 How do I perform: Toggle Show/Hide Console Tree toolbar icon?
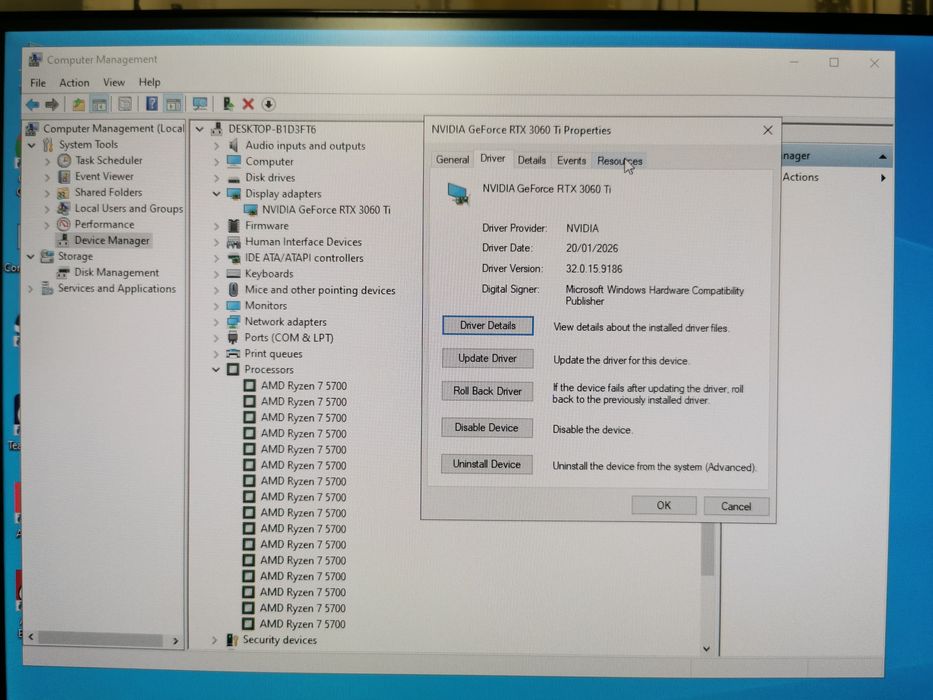99,105
